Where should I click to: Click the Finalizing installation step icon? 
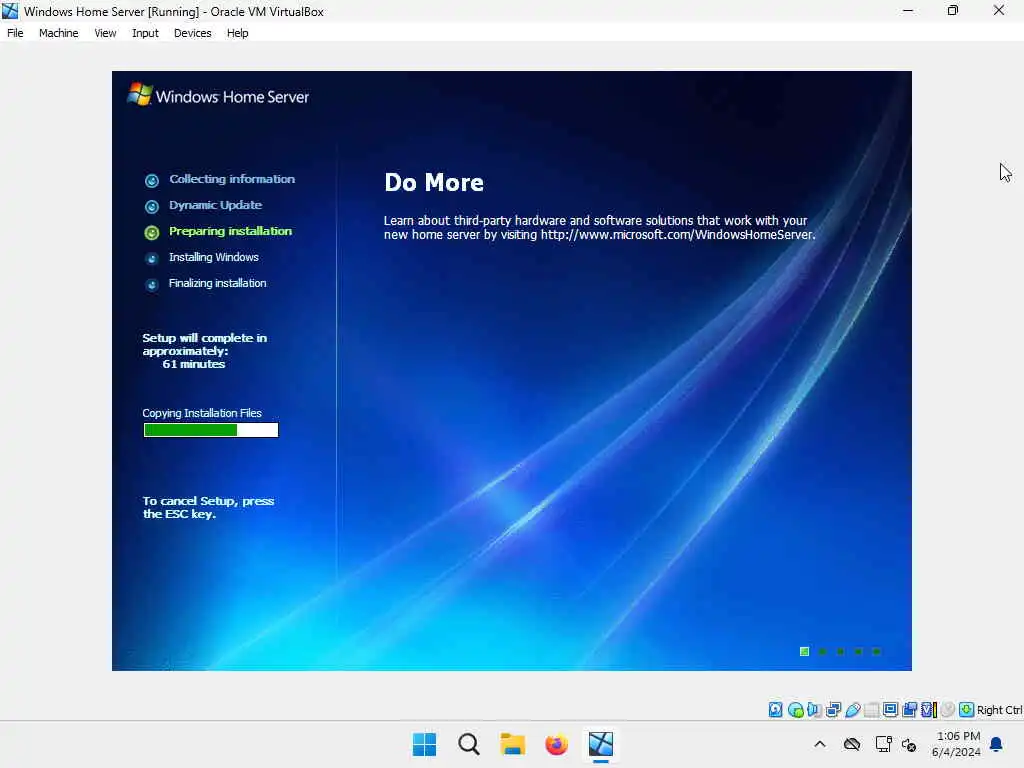[x=152, y=285]
